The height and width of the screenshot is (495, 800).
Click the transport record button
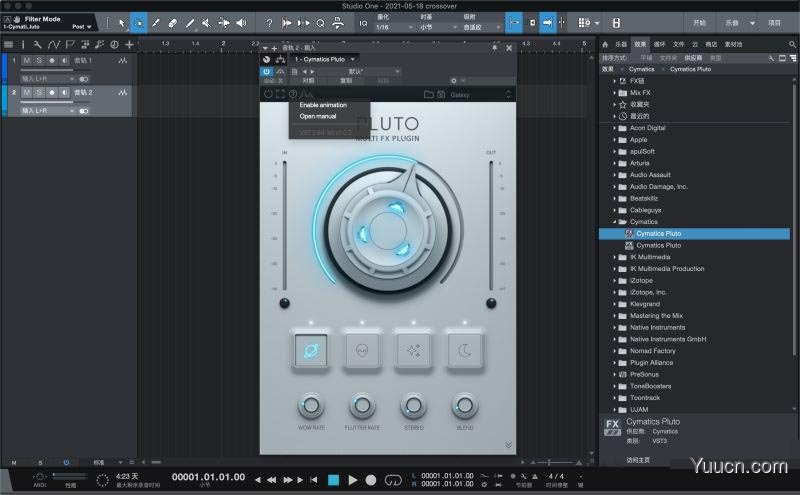pos(371,480)
